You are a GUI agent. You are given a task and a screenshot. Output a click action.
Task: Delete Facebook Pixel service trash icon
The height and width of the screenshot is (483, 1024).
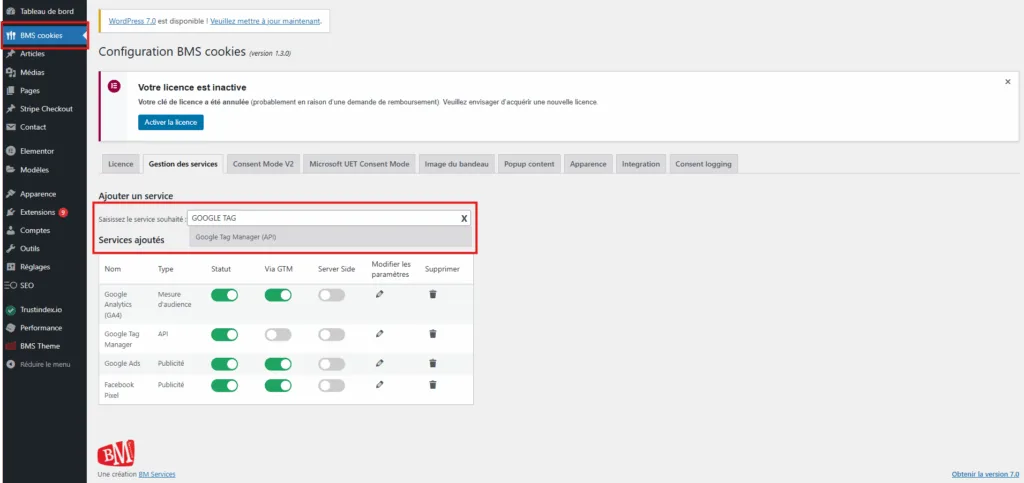tap(432, 384)
